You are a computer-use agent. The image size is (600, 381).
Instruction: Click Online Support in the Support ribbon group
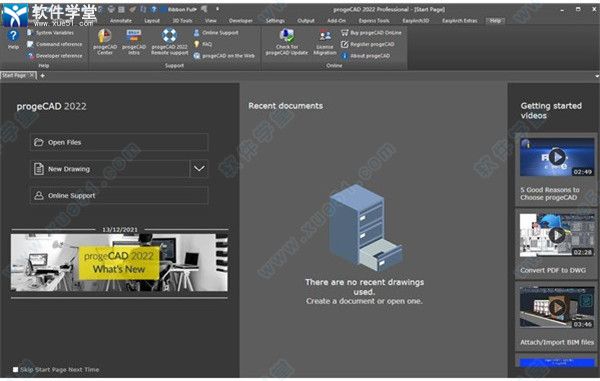pos(216,33)
